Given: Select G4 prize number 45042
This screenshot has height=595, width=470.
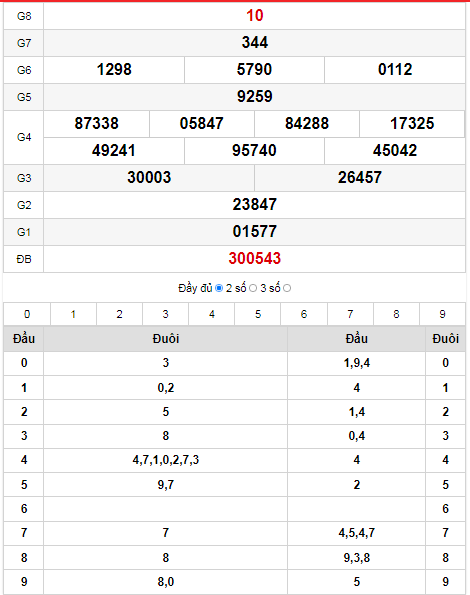Looking at the screenshot, I should 395,151.
